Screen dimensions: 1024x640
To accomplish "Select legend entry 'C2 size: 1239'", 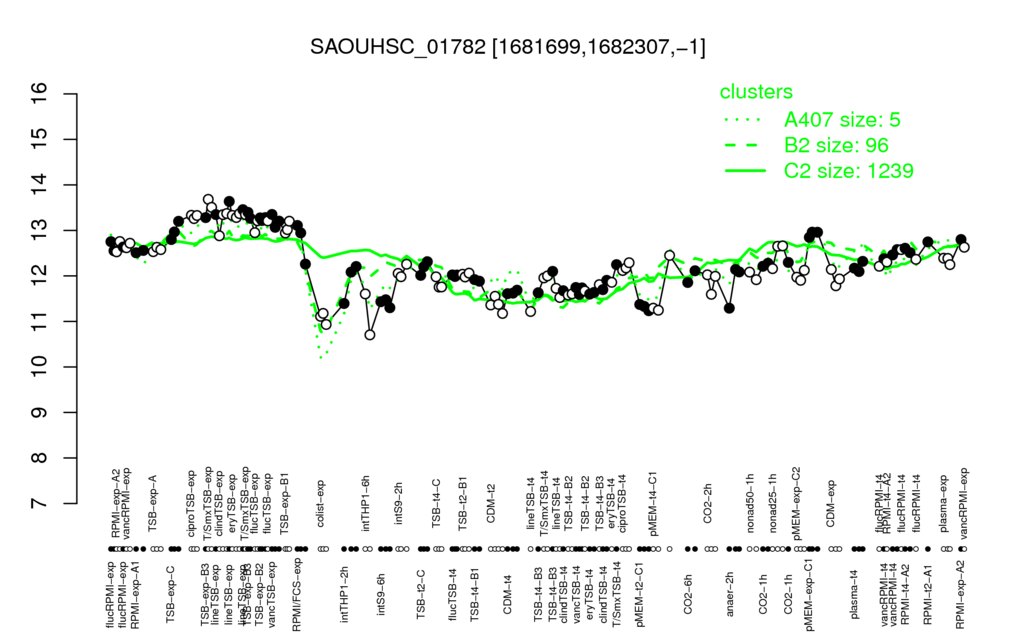I will point(848,170).
